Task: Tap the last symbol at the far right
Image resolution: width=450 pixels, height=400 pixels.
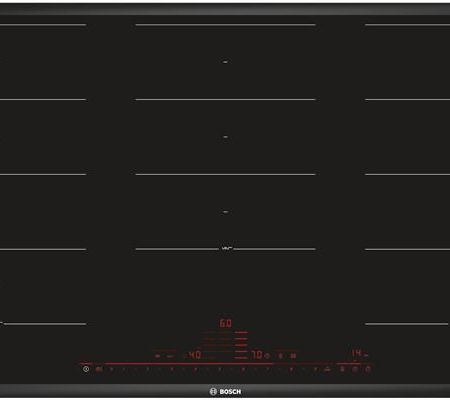Action: [368, 369]
